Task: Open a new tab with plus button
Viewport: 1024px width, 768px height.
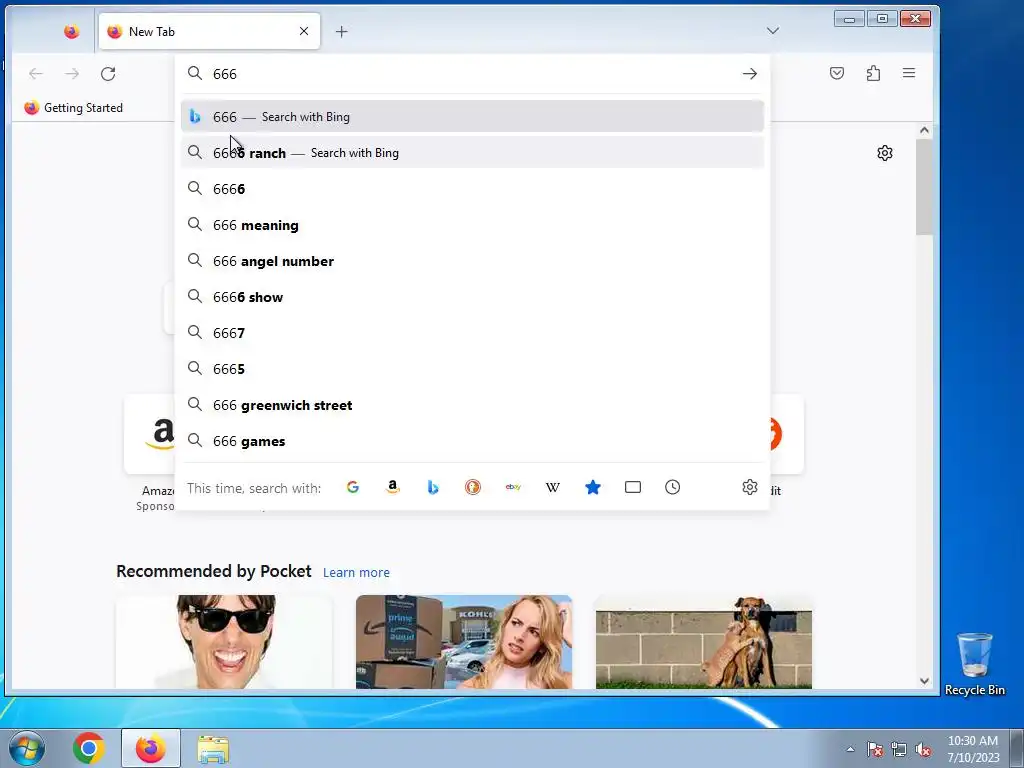Action: tap(342, 31)
